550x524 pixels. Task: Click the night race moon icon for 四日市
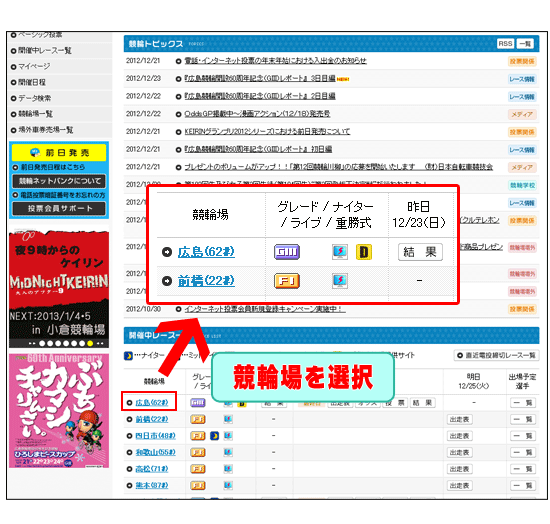(214, 436)
